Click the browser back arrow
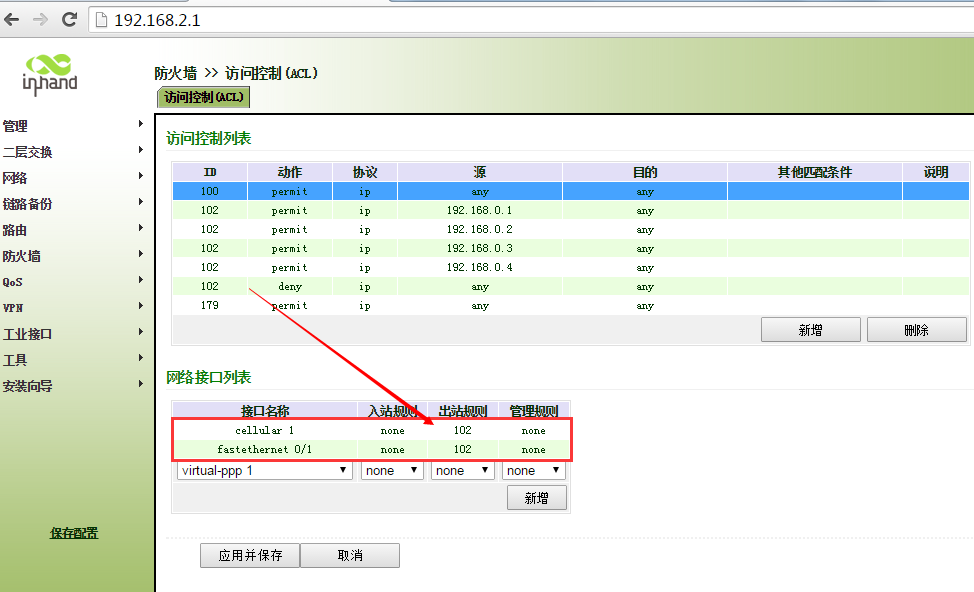The image size is (974, 592). click(x=13, y=19)
